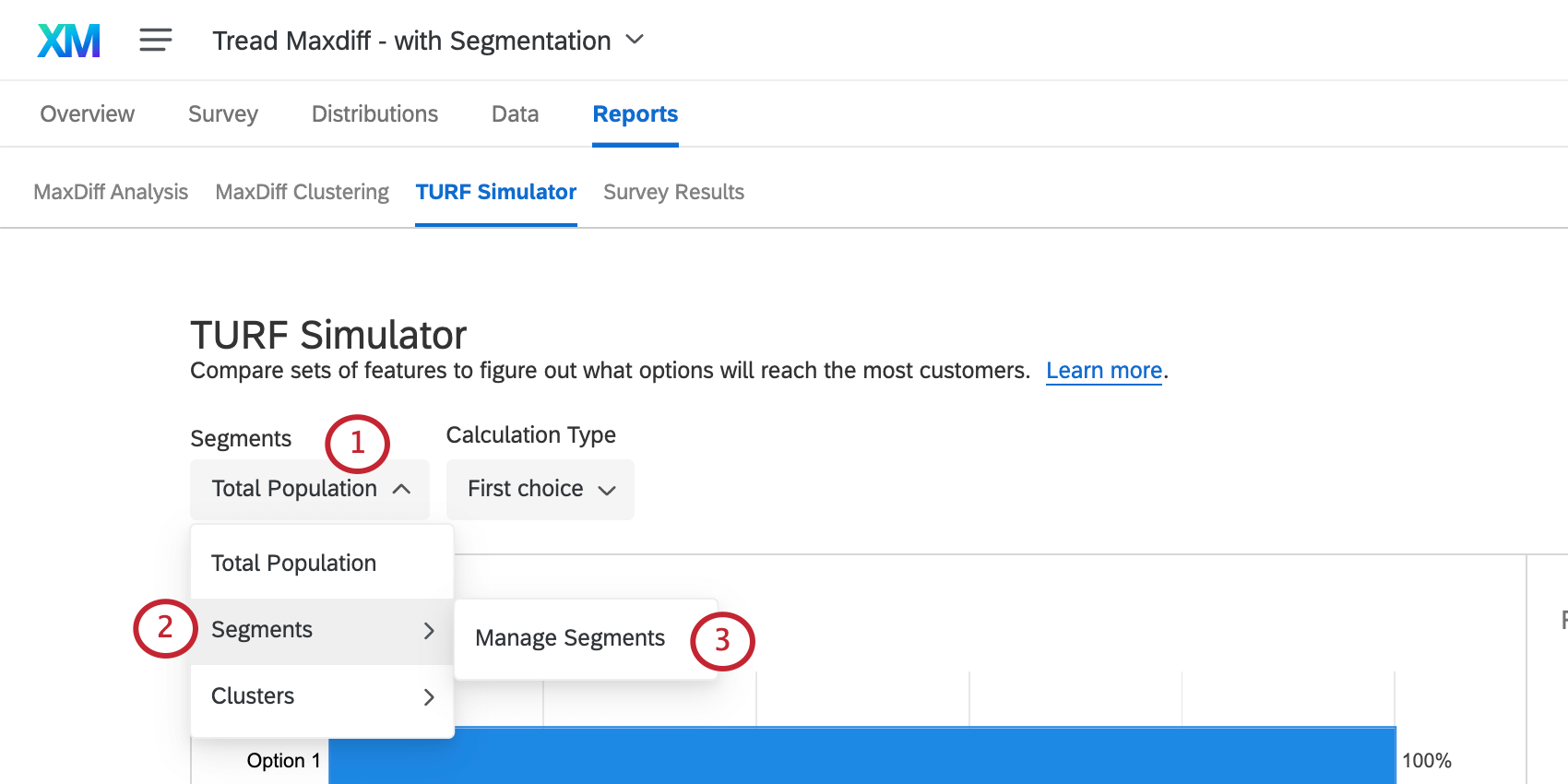Switch to the Overview tab
The height and width of the screenshot is (784, 1568).
[x=86, y=113]
